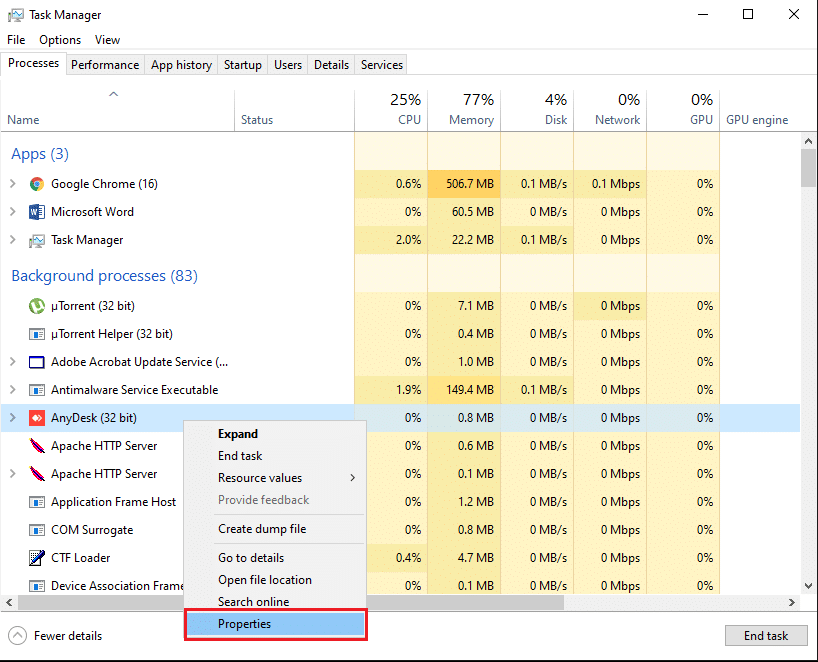
Task: Collapse view using Fewer details
Action: [x=56, y=636]
